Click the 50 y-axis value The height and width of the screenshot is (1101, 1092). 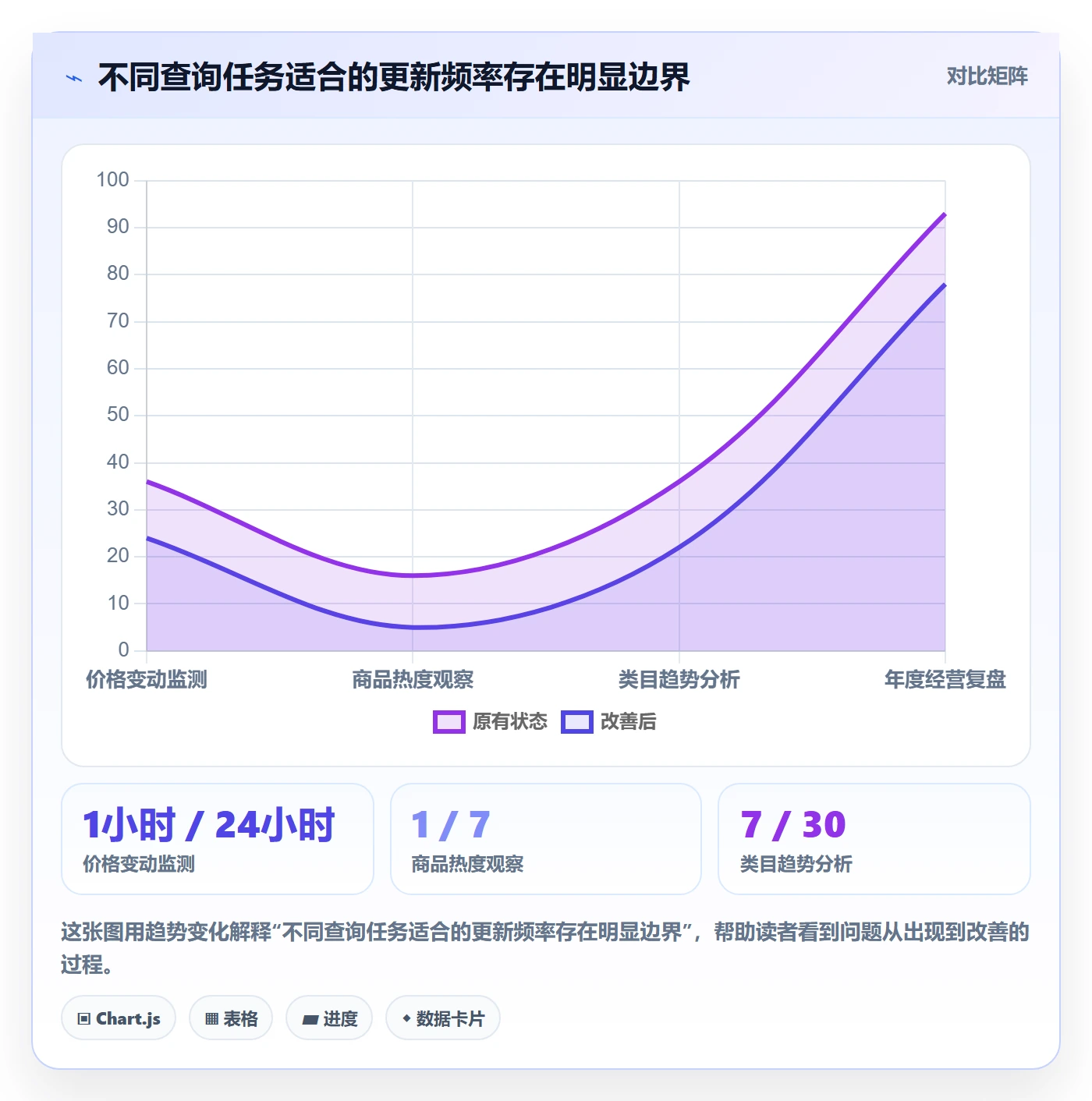pos(118,415)
